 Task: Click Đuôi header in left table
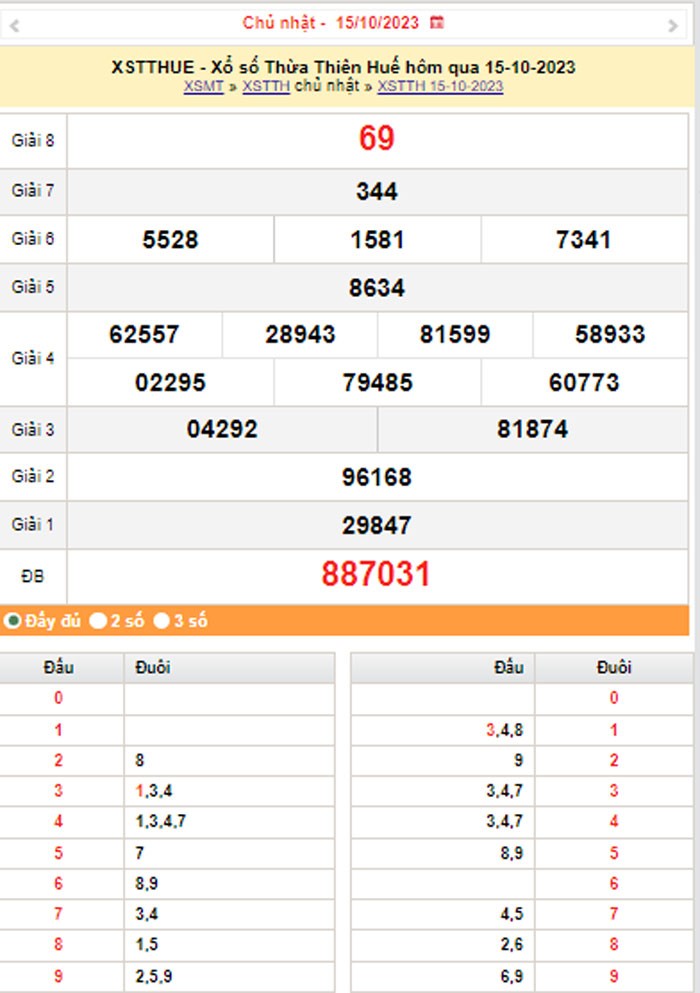pos(153,667)
